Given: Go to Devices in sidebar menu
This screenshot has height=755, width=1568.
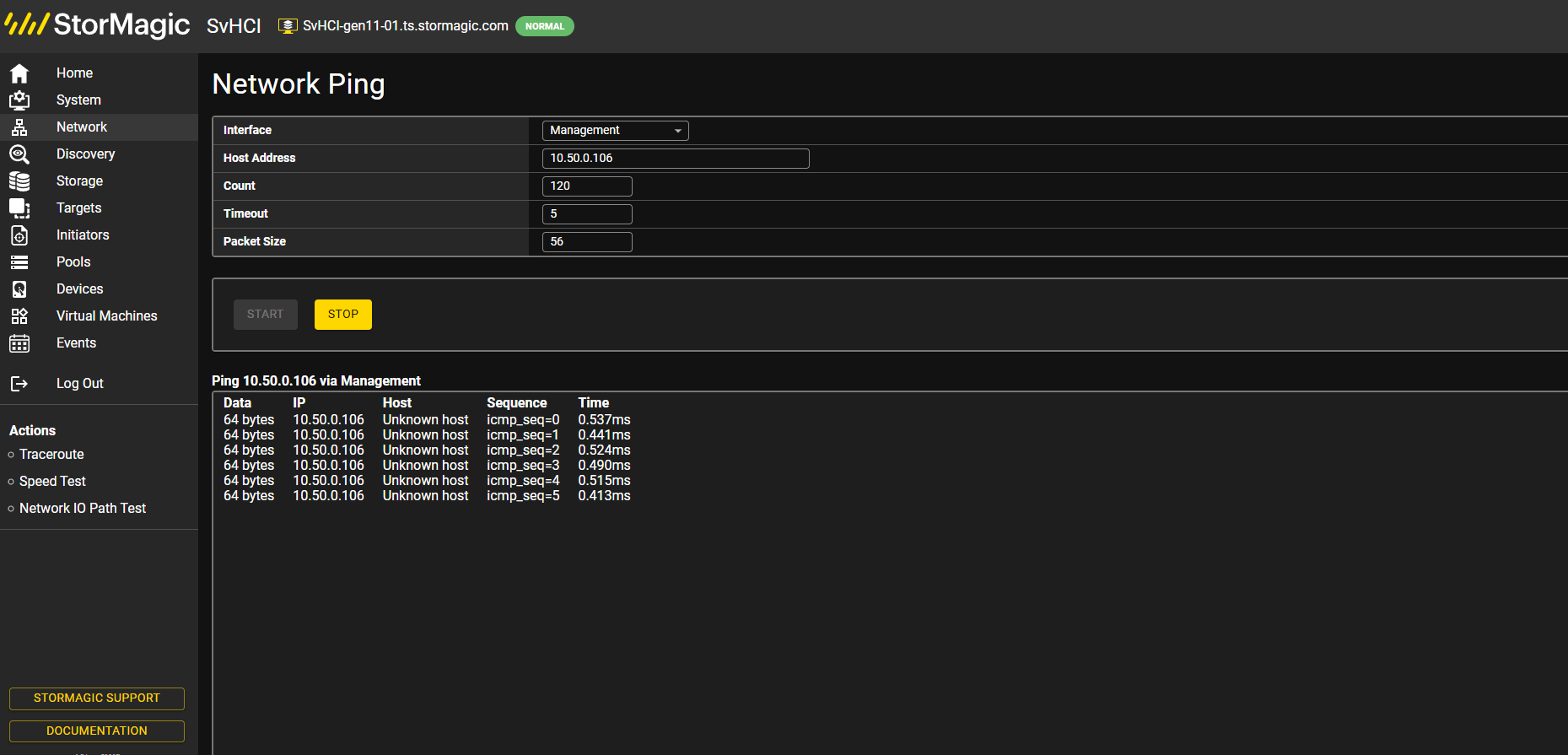Looking at the screenshot, I should (x=79, y=289).
